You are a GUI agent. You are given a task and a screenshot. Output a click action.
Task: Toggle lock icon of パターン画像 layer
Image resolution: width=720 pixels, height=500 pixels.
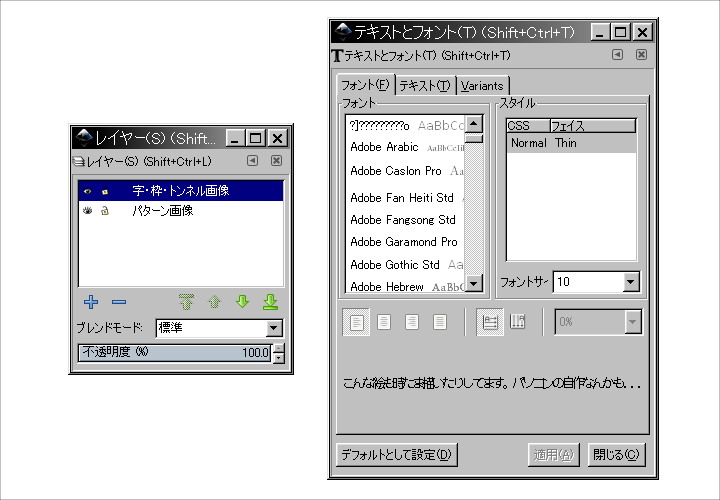click(x=105, y=211)
